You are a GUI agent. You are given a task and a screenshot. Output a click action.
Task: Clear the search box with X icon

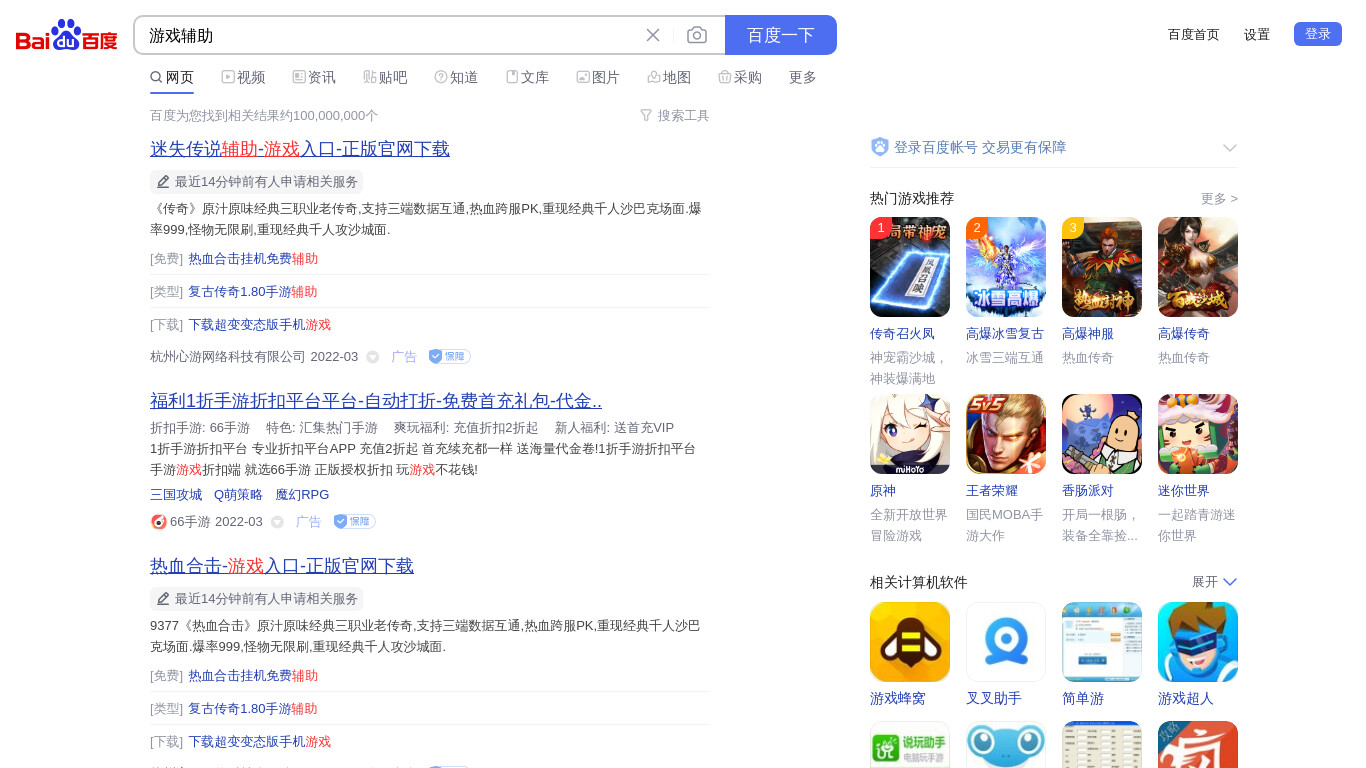coord(653,35)
